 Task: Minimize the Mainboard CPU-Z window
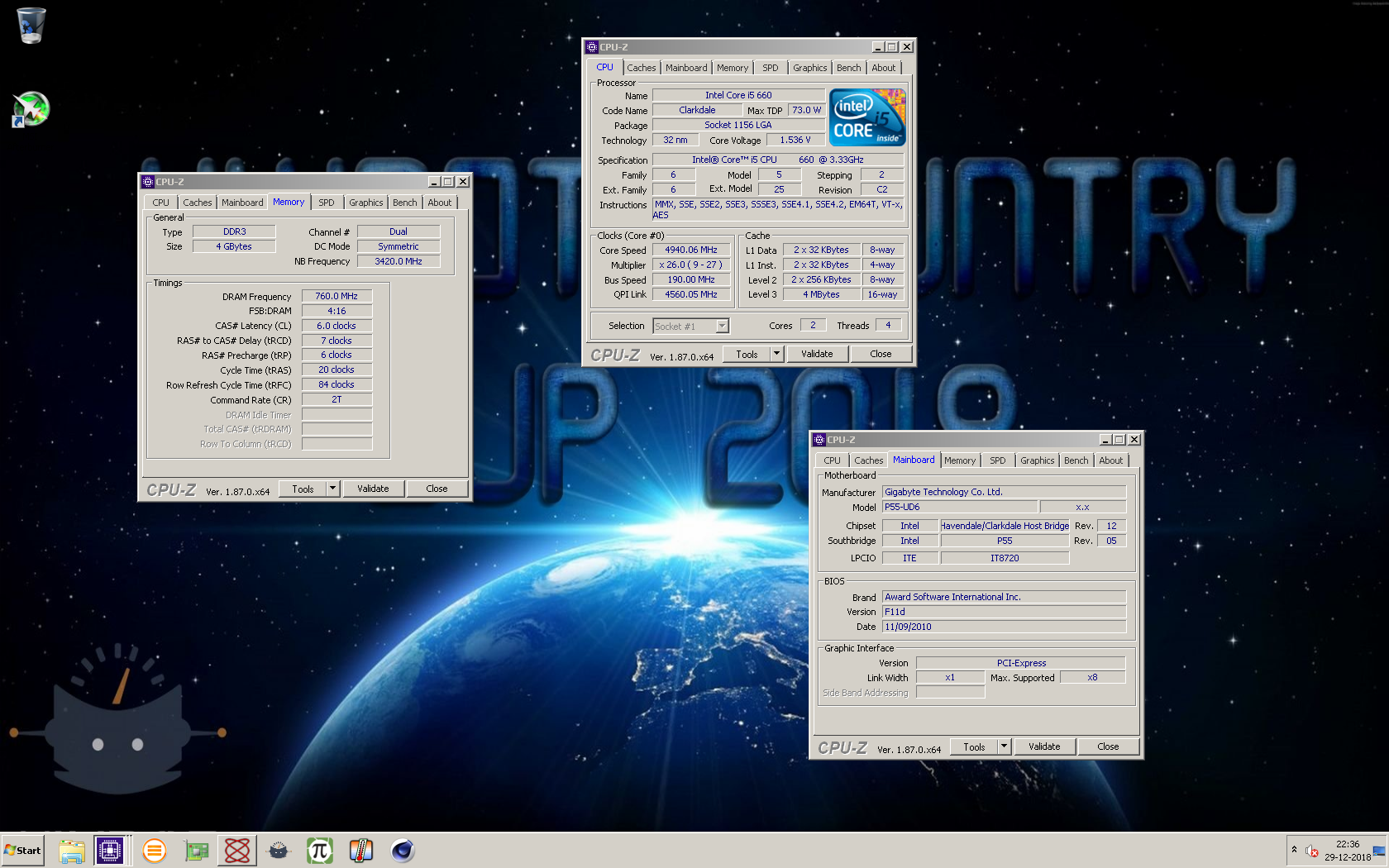[x=1106, y=440]
